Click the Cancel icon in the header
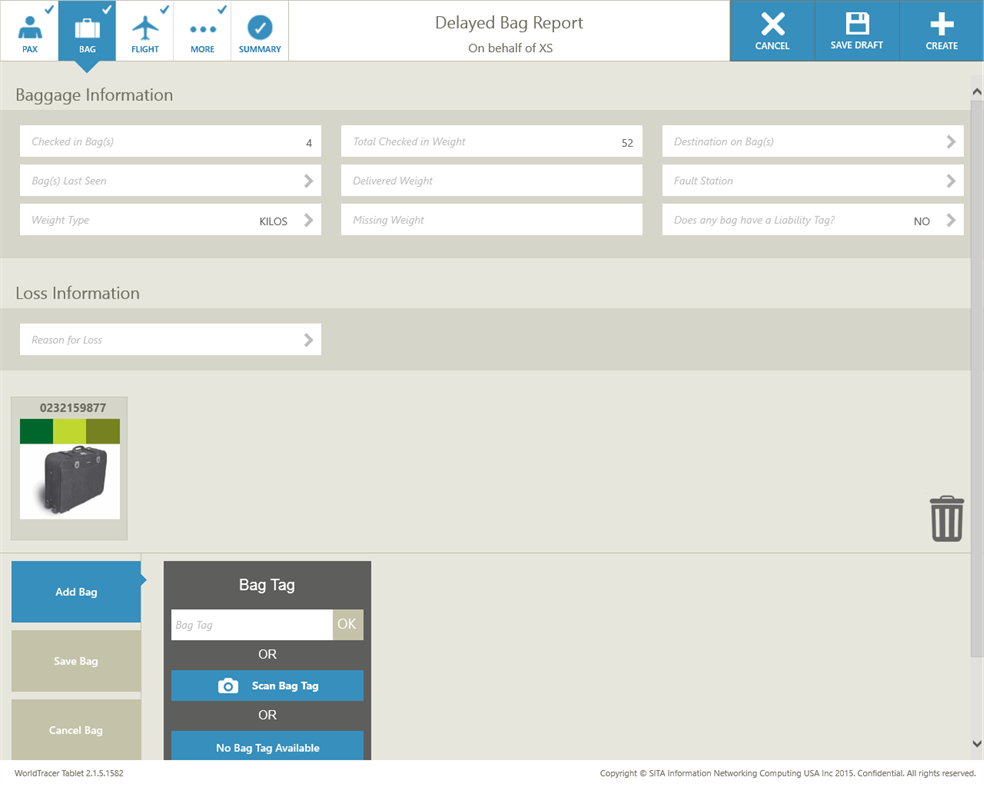 point(771,30)
